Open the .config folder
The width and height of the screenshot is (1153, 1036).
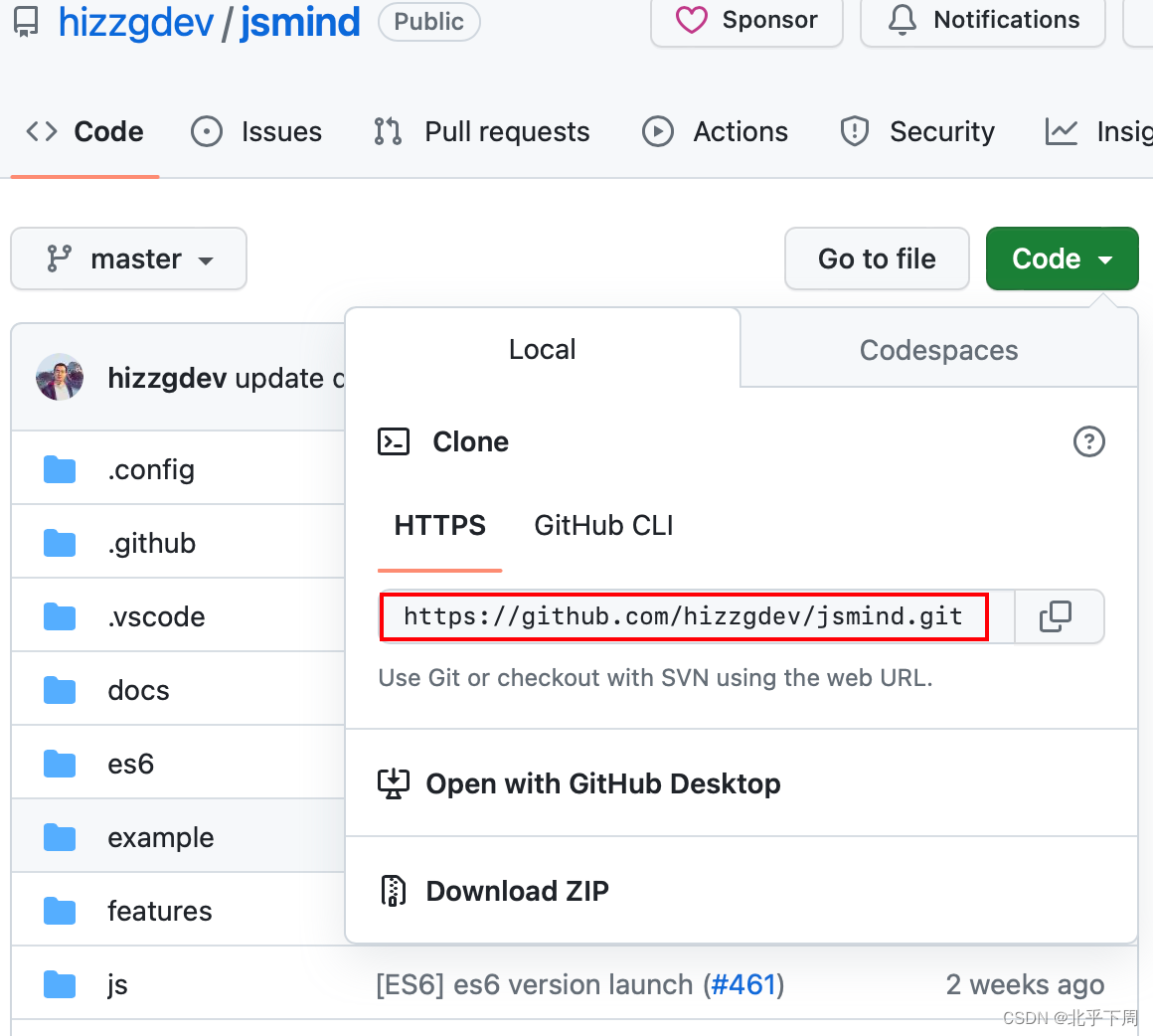click(151, 469)
